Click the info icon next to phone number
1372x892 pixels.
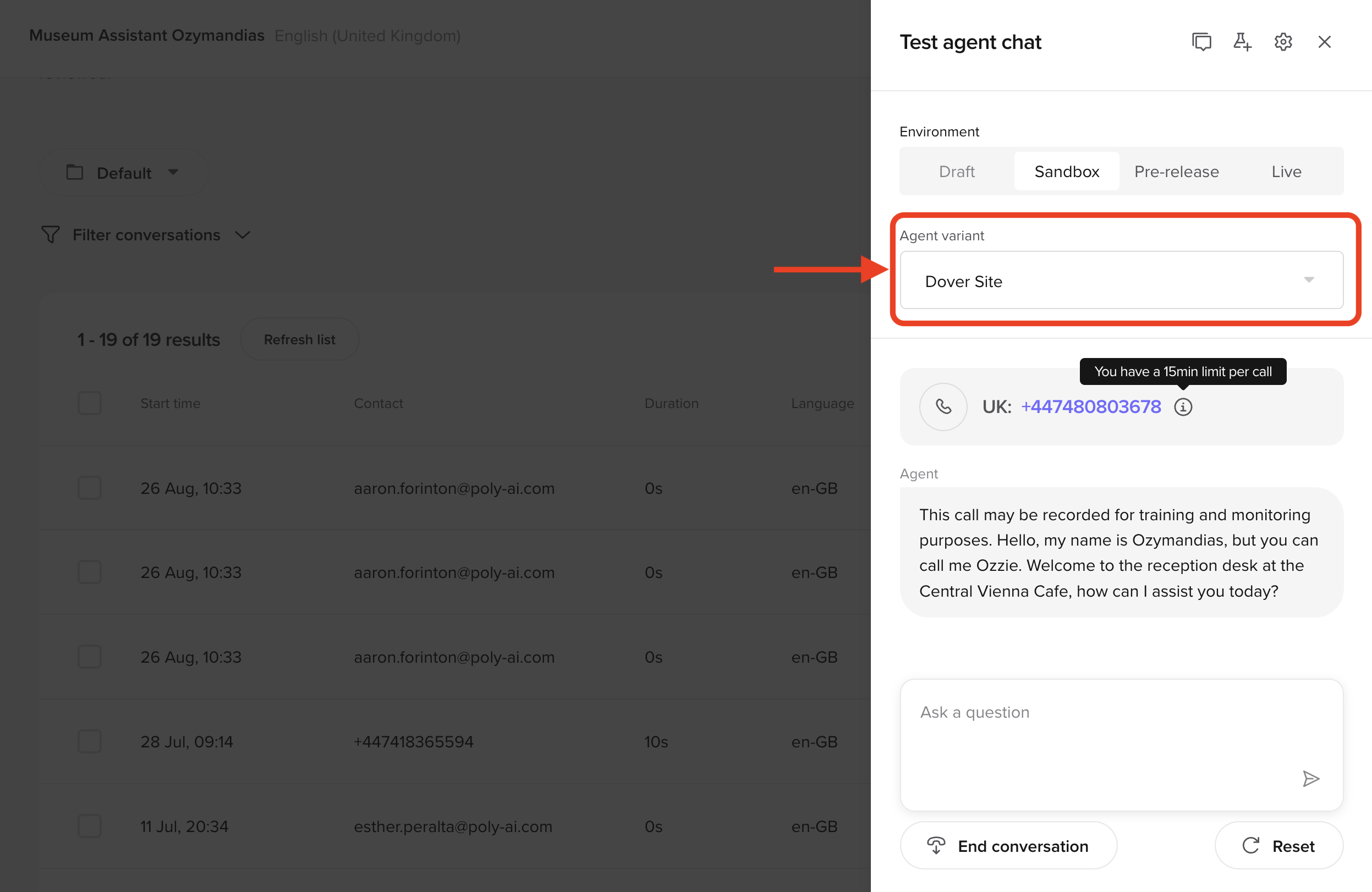tap(1183, 407)
